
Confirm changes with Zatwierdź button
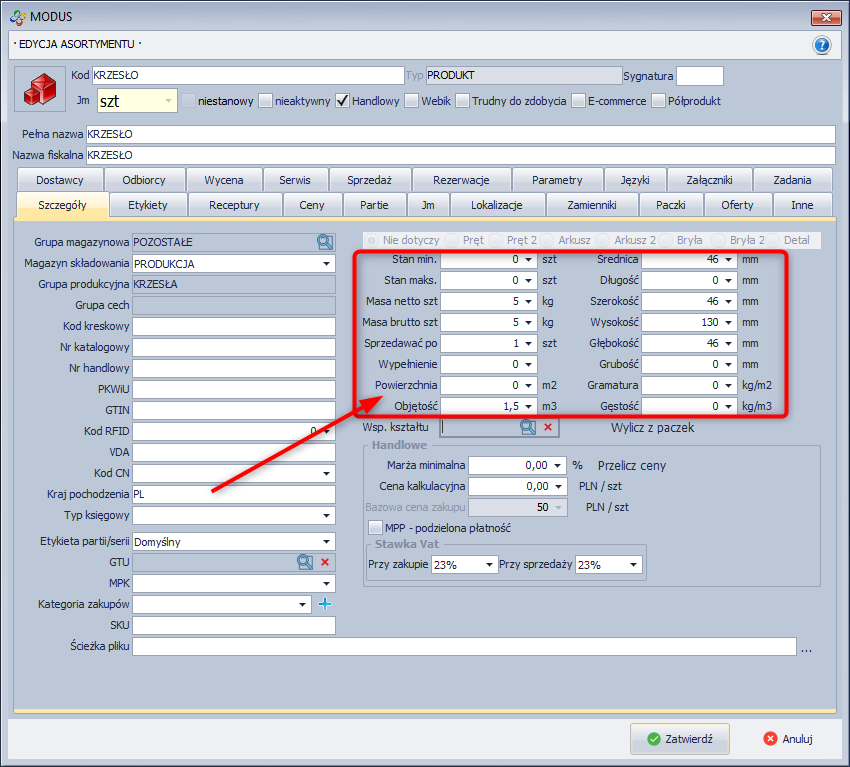coord(680,739)
